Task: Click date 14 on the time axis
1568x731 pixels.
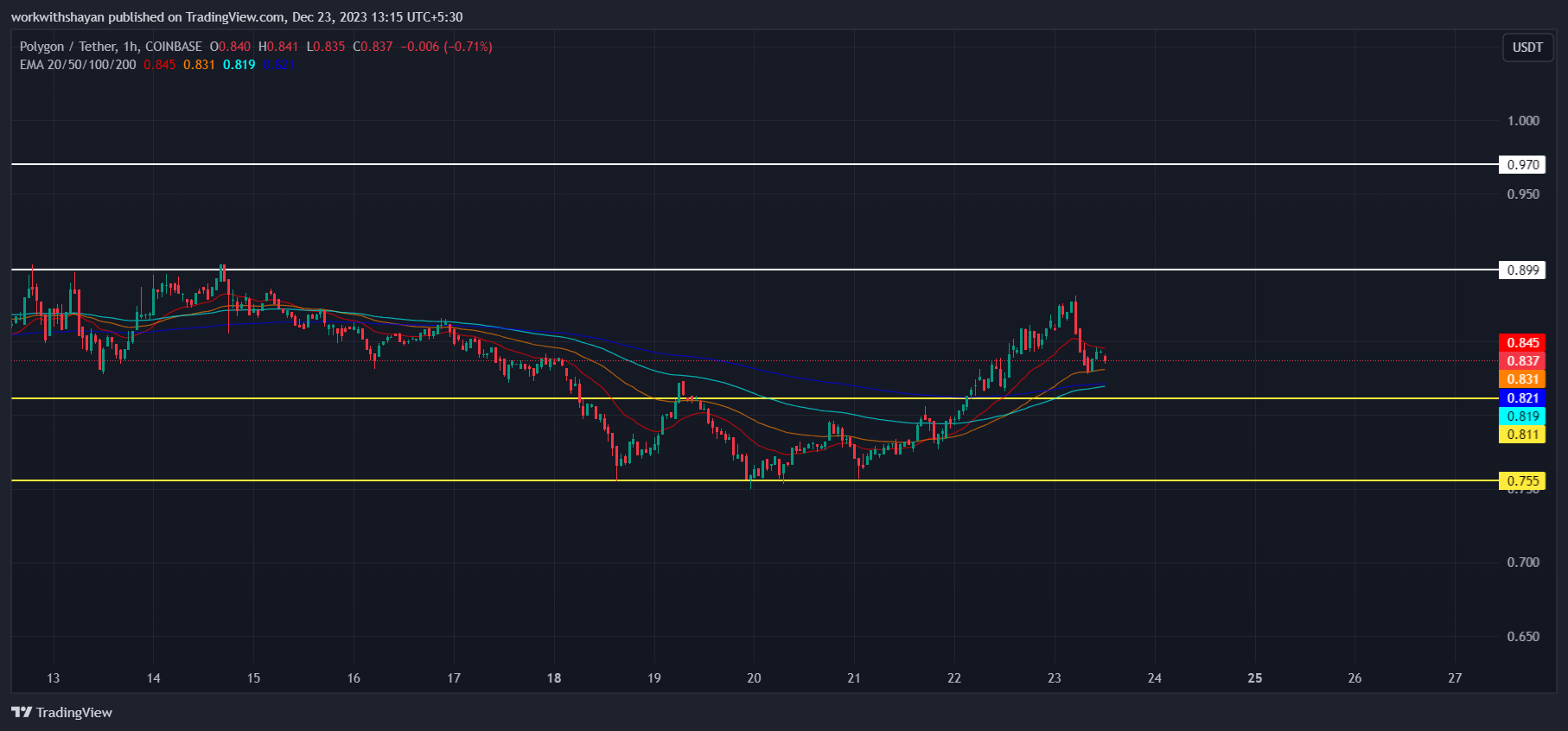Action: coord(153,677)
